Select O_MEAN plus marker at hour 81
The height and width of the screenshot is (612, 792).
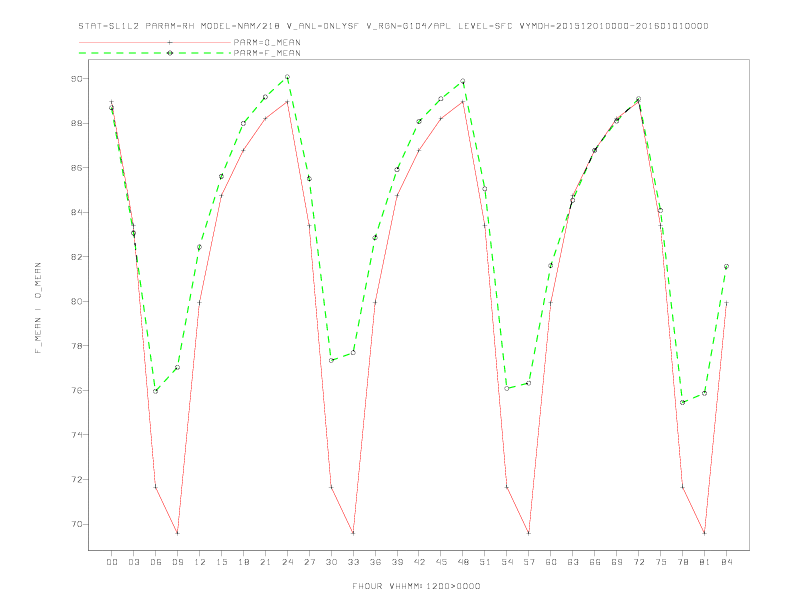[705, 533]
